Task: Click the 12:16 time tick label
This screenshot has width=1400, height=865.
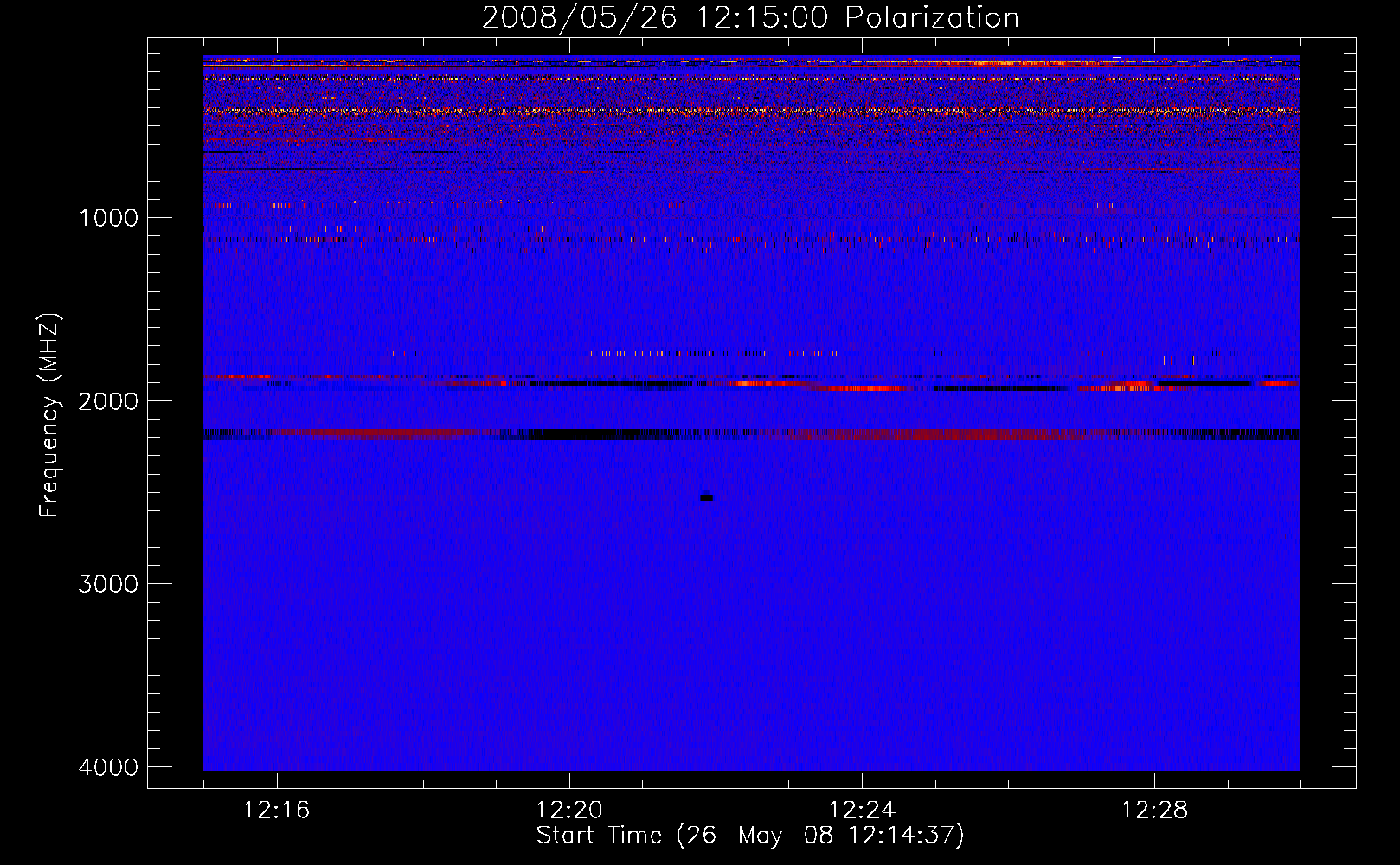Action: point(277,811)
